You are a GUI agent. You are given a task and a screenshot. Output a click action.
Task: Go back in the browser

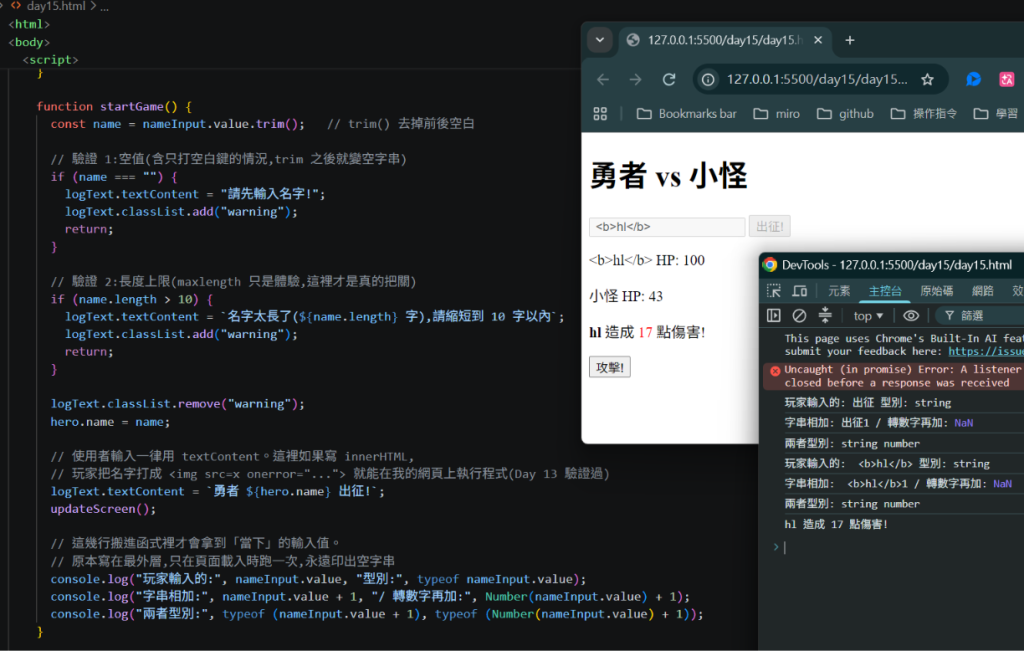603,80
